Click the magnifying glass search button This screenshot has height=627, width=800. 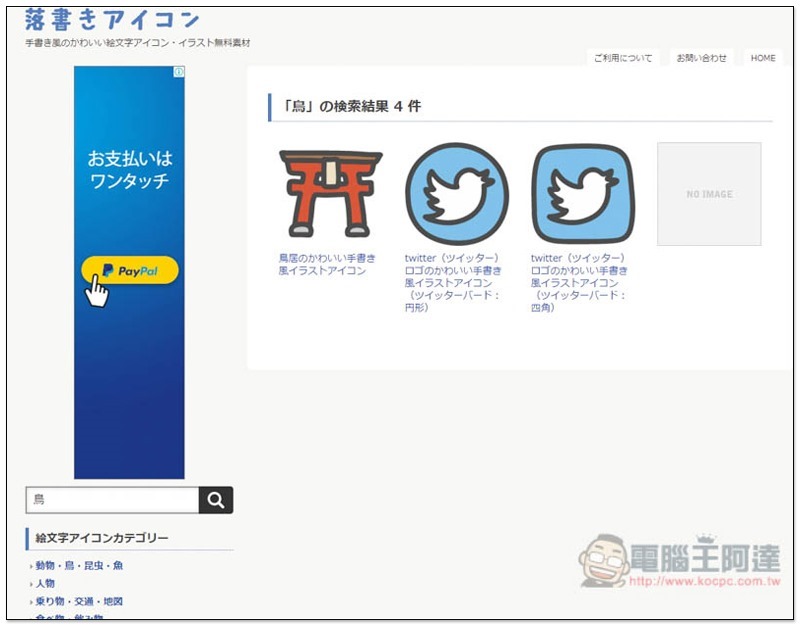click(x=216, y=500)
